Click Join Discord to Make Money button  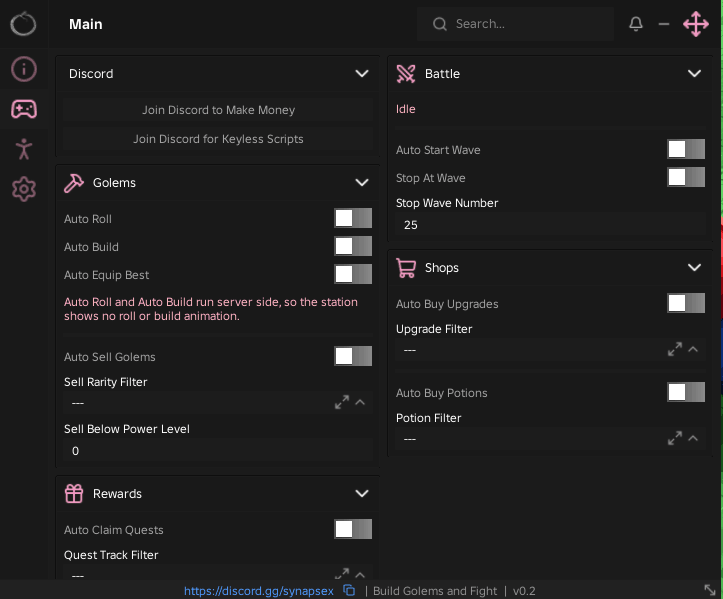click(x=218, y=110)
